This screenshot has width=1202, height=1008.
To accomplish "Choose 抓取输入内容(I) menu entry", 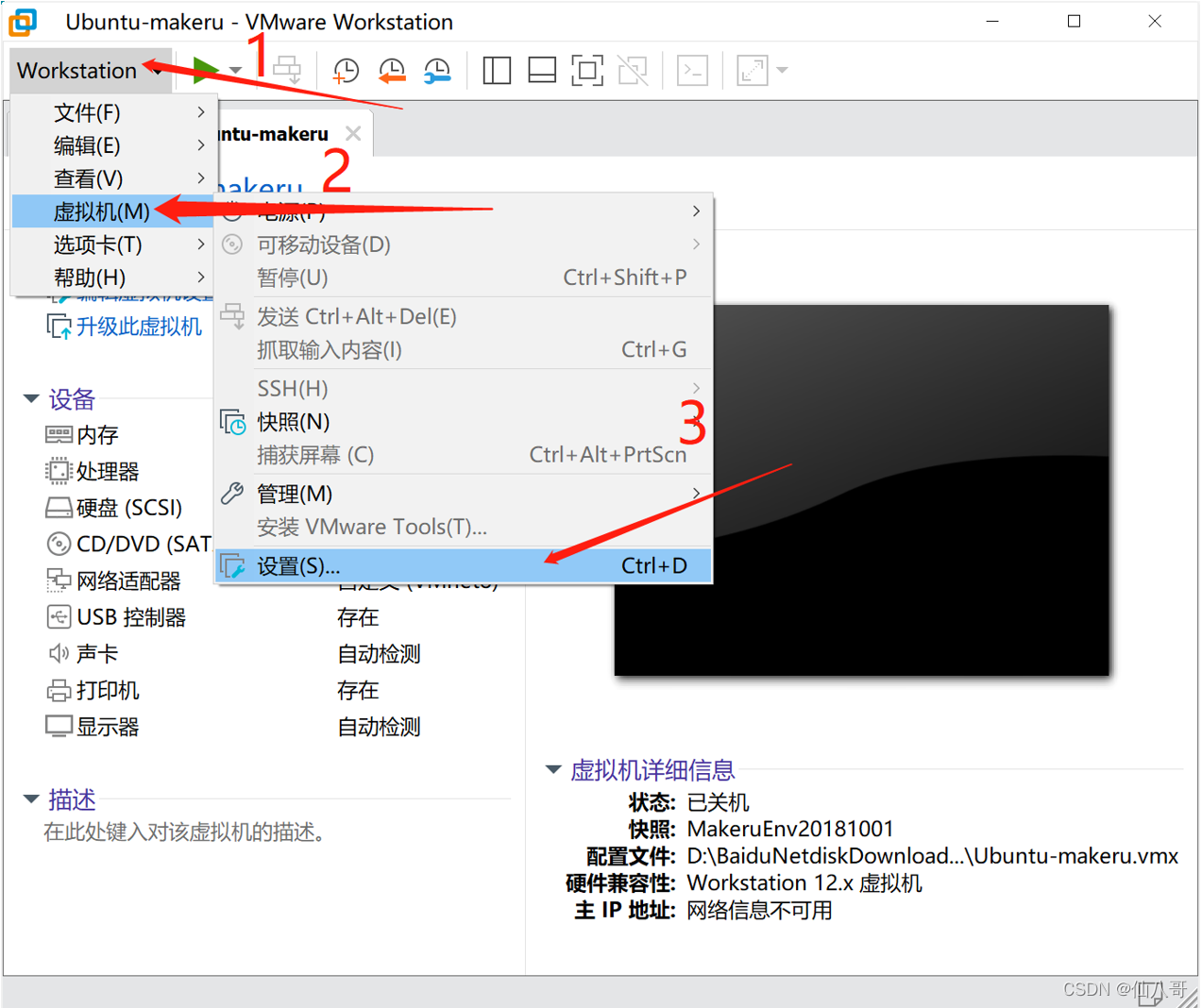I will (x=464, y=350).
